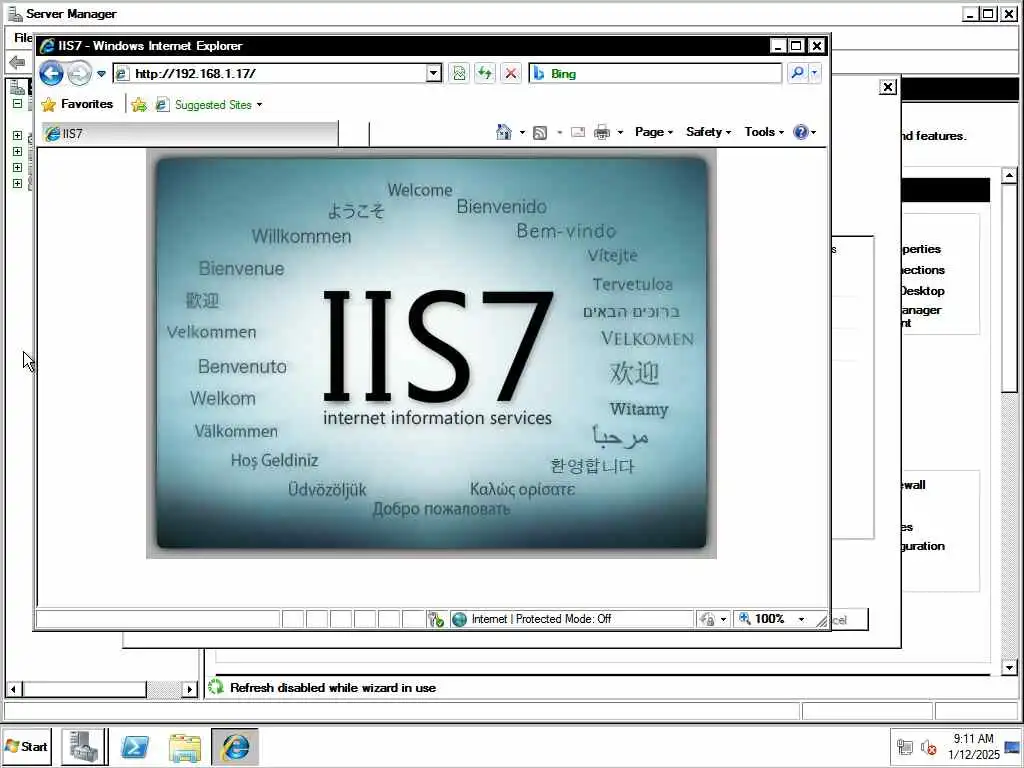Open recent pages dropdown arrow
The height and width of the screenshot is (768, 1024).
click(x=101, y=74)
